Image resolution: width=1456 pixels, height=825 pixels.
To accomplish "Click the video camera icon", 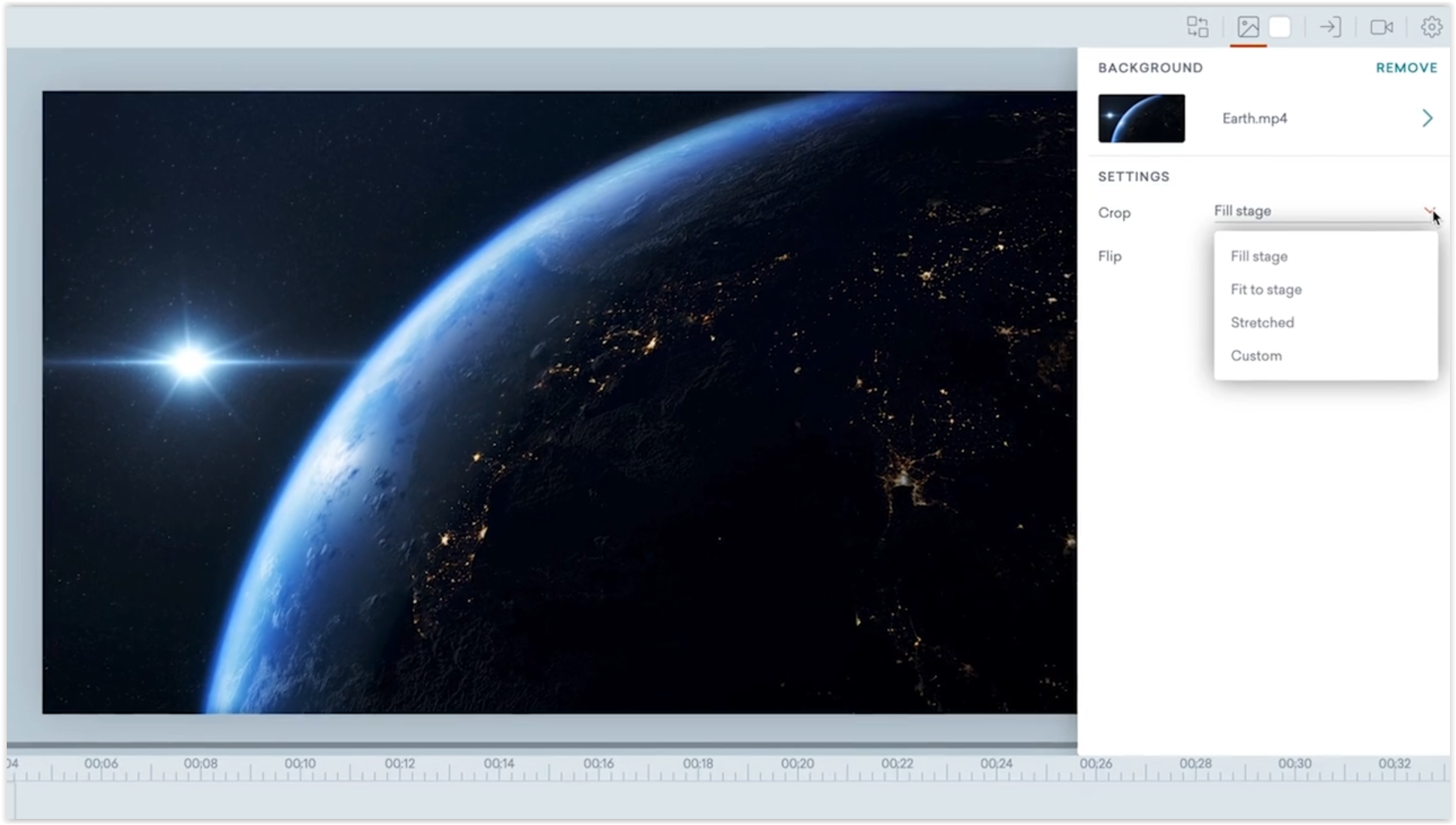I will (x=1381, y=27).
